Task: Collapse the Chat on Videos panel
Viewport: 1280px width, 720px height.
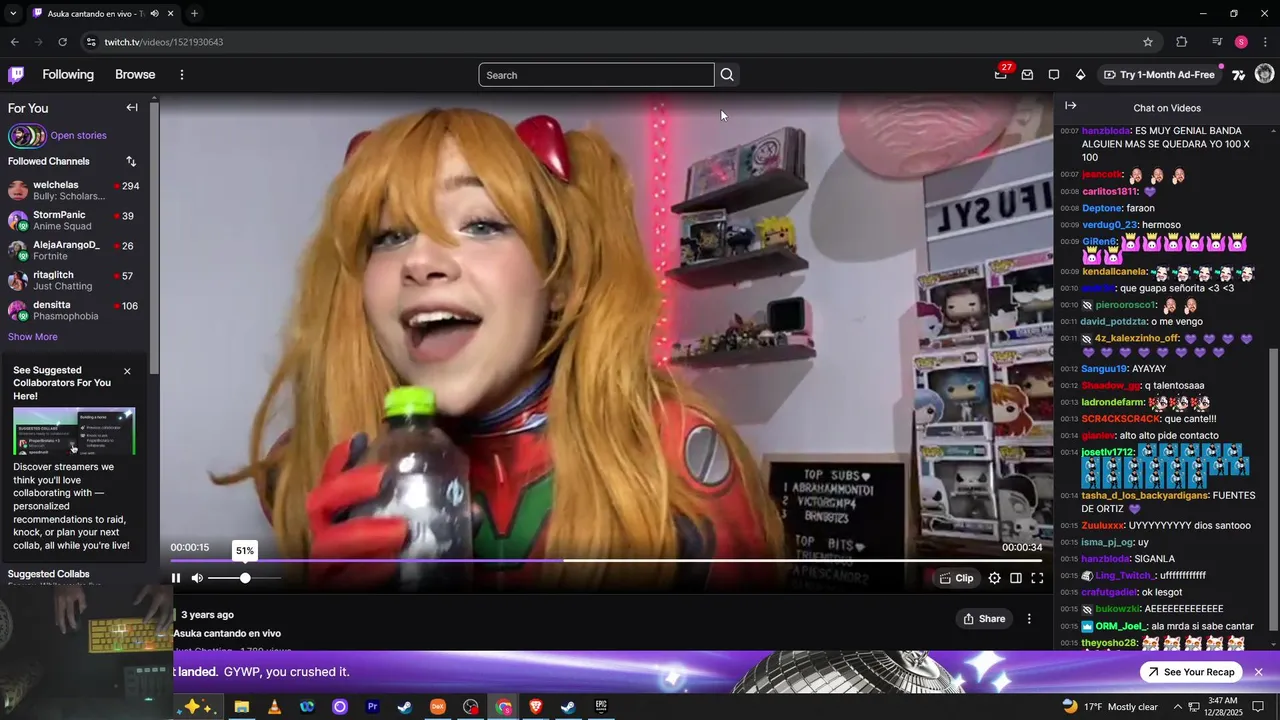Action: point(1070,106)
